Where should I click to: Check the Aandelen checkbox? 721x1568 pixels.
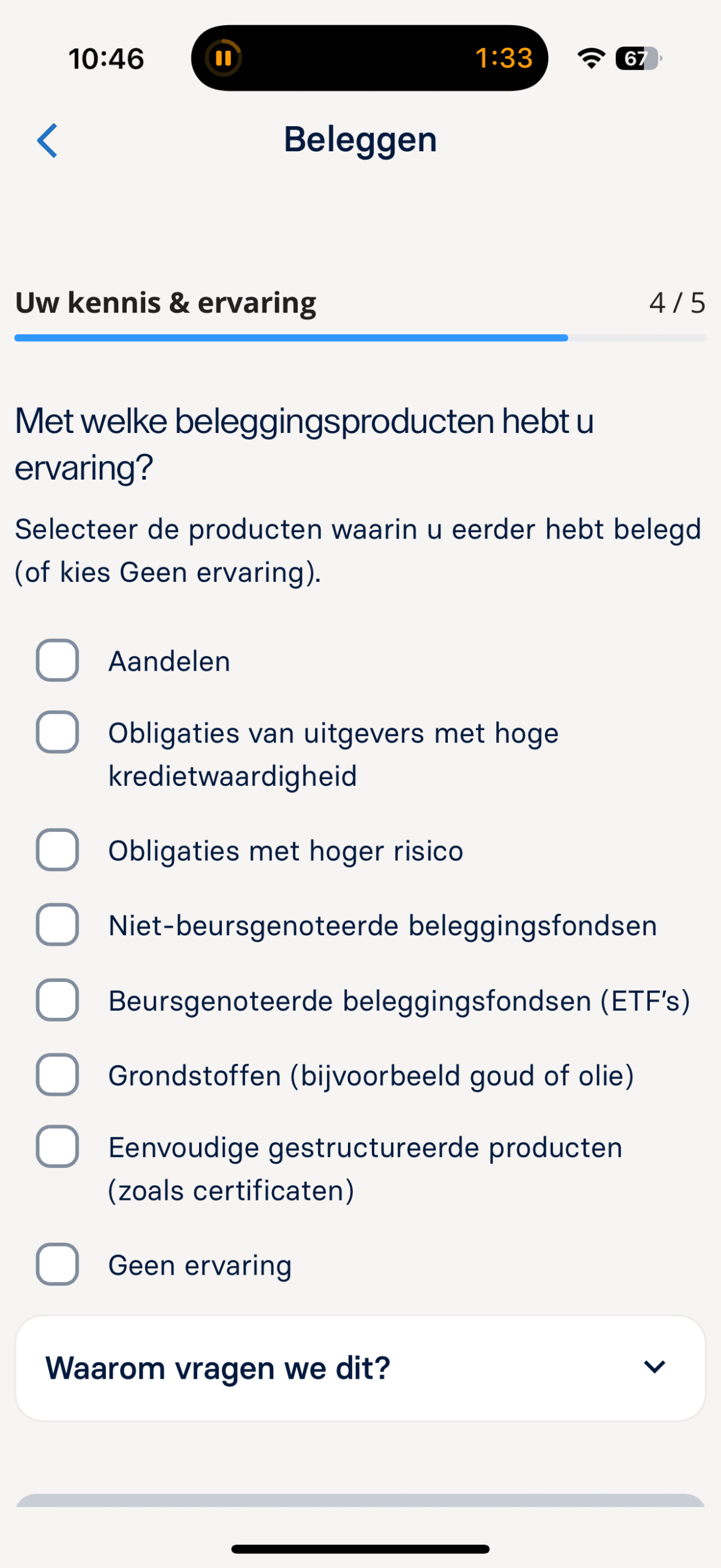[58, 660]
